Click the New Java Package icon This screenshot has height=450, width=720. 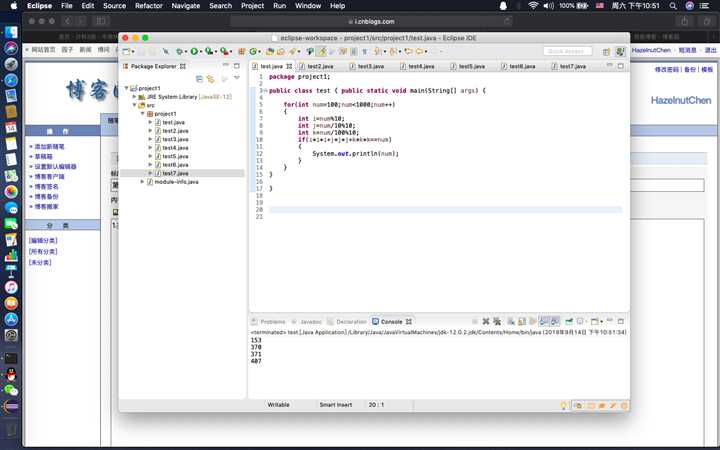(x=242, y=51)
